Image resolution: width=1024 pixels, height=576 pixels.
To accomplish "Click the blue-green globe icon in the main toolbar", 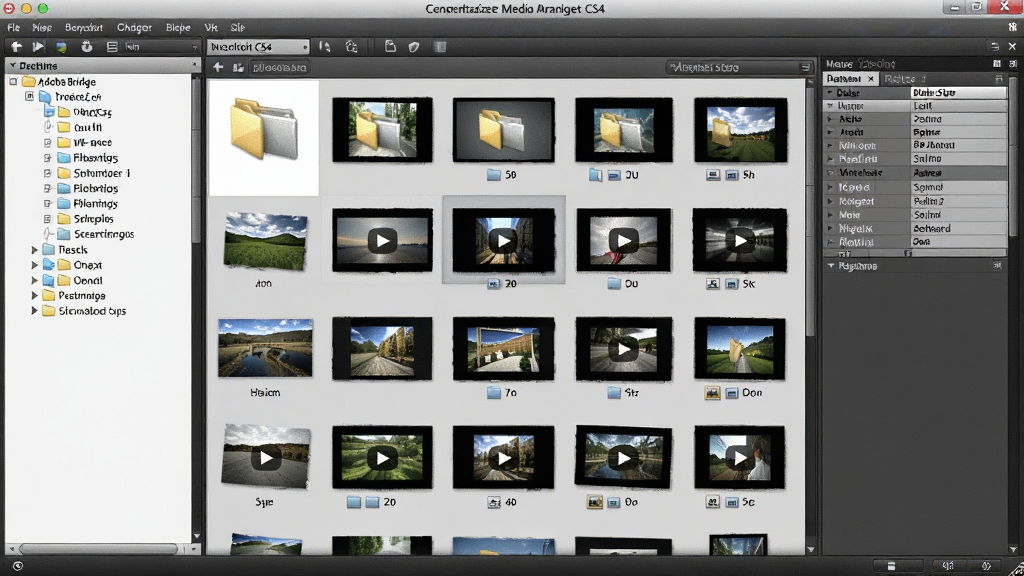I will tap(61, 46).
